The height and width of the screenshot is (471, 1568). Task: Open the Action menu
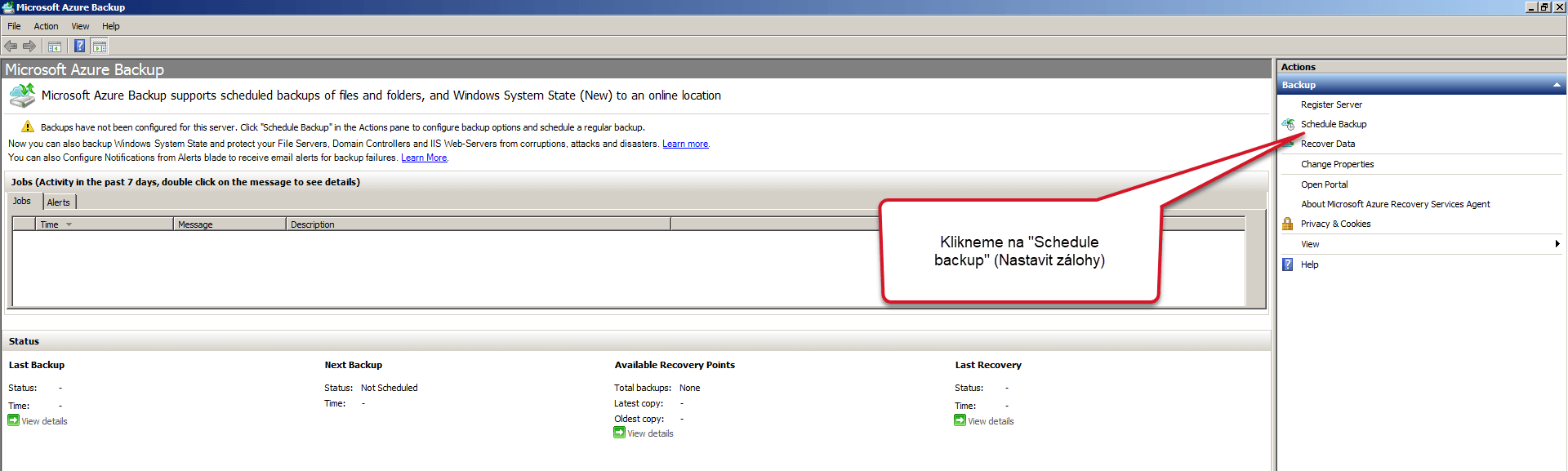click(46, 26)
